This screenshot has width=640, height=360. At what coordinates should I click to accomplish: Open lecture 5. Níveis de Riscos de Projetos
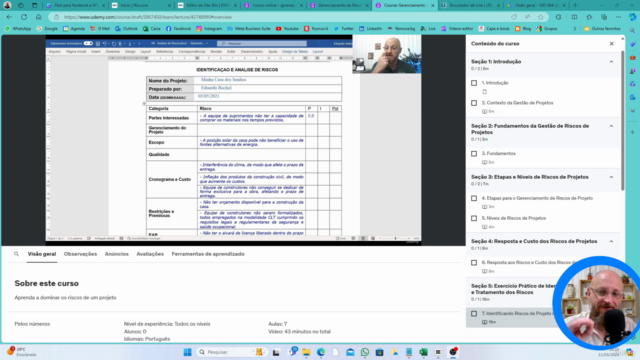tap(514, 218)
